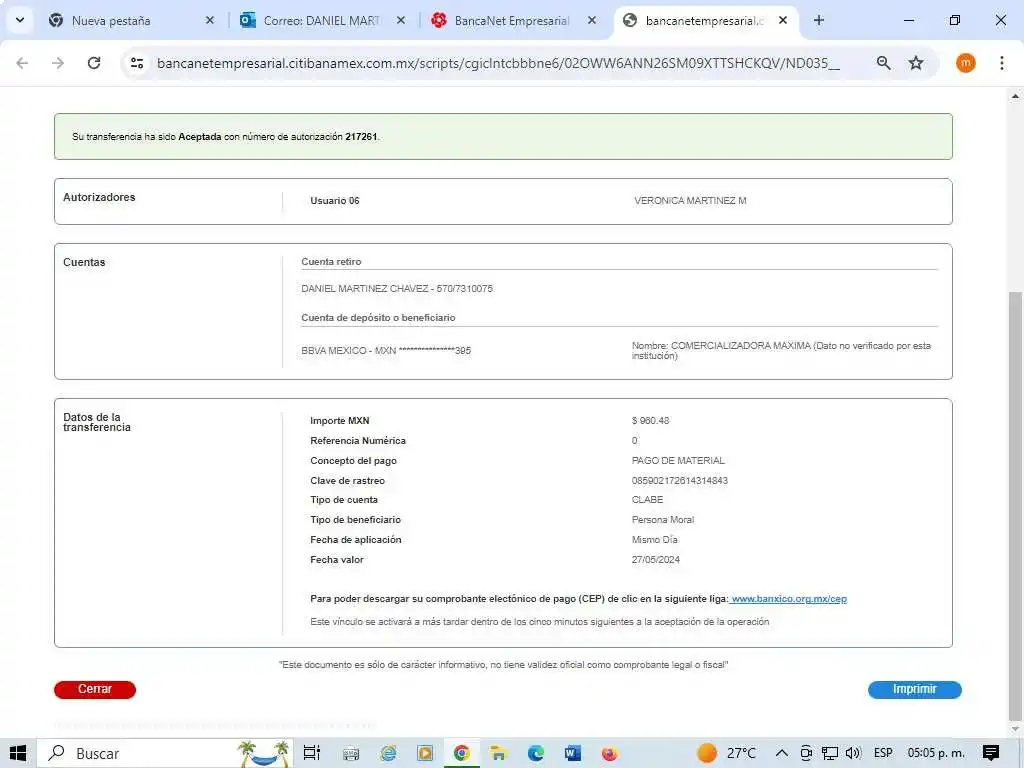Show hidden system tray icons
The width and height of the screenshot is (1024, 768).
point(781,753)
